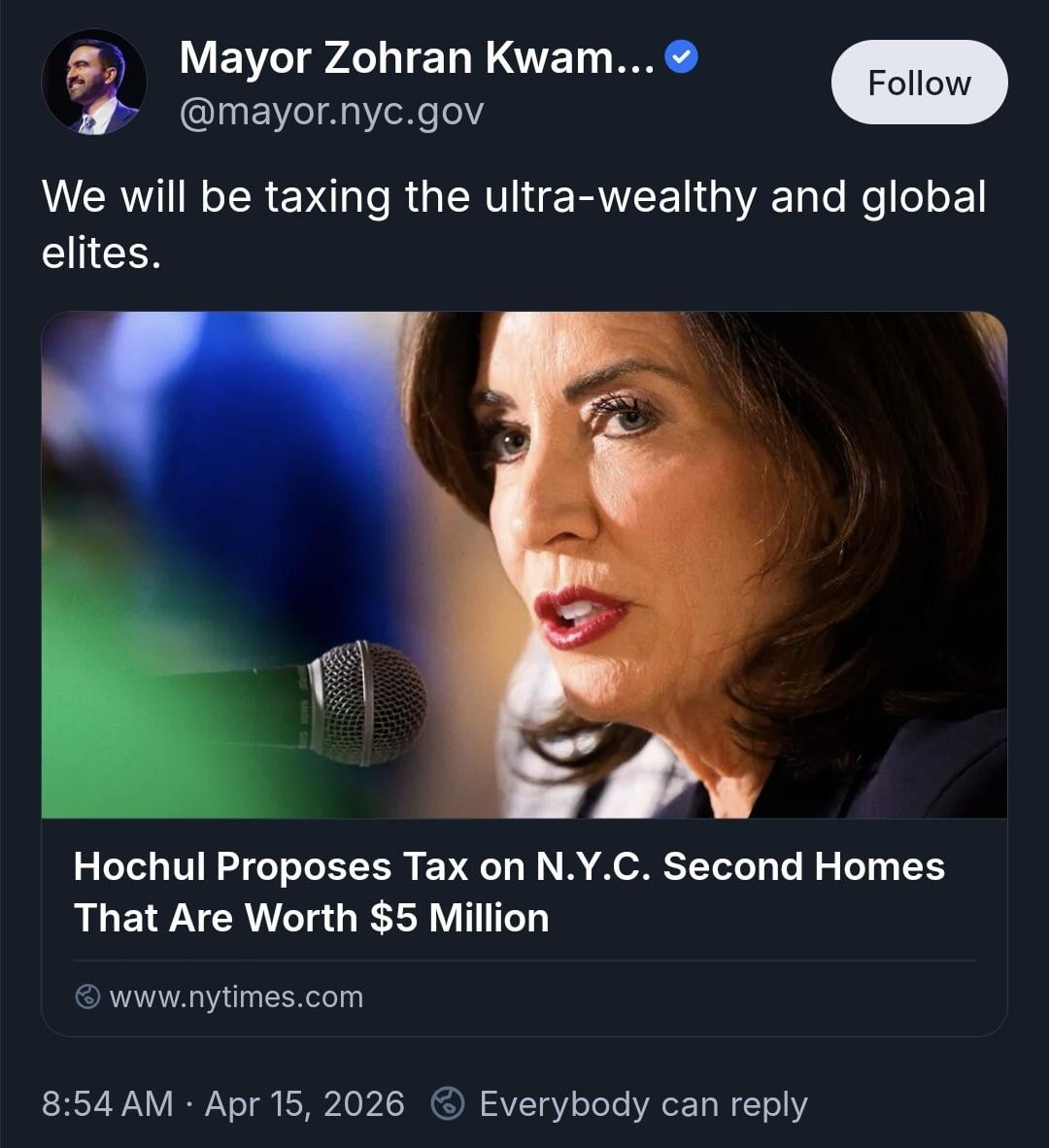Click the Apr 15, 2026 post date

coord(305,1104)
